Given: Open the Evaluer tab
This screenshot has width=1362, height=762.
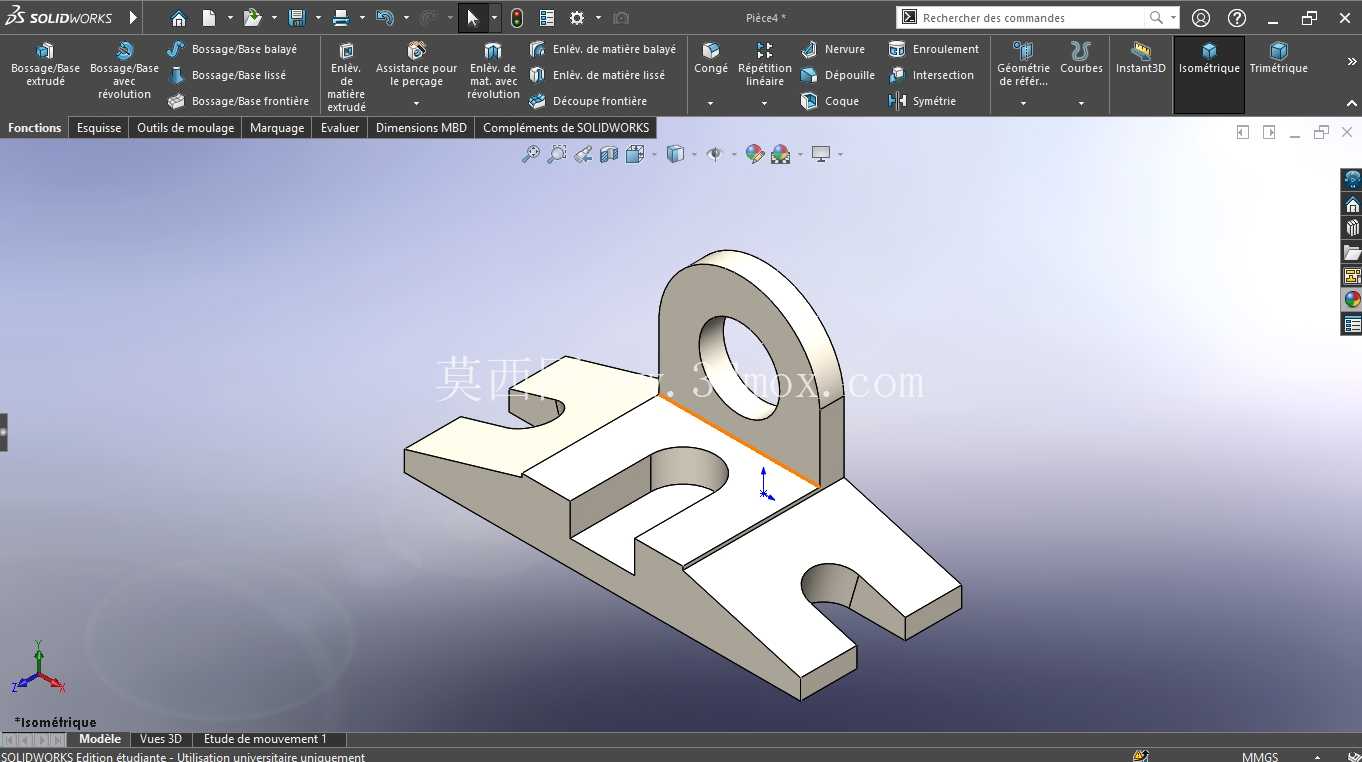Looking at the screenshot, I should (x=340, y=128).
